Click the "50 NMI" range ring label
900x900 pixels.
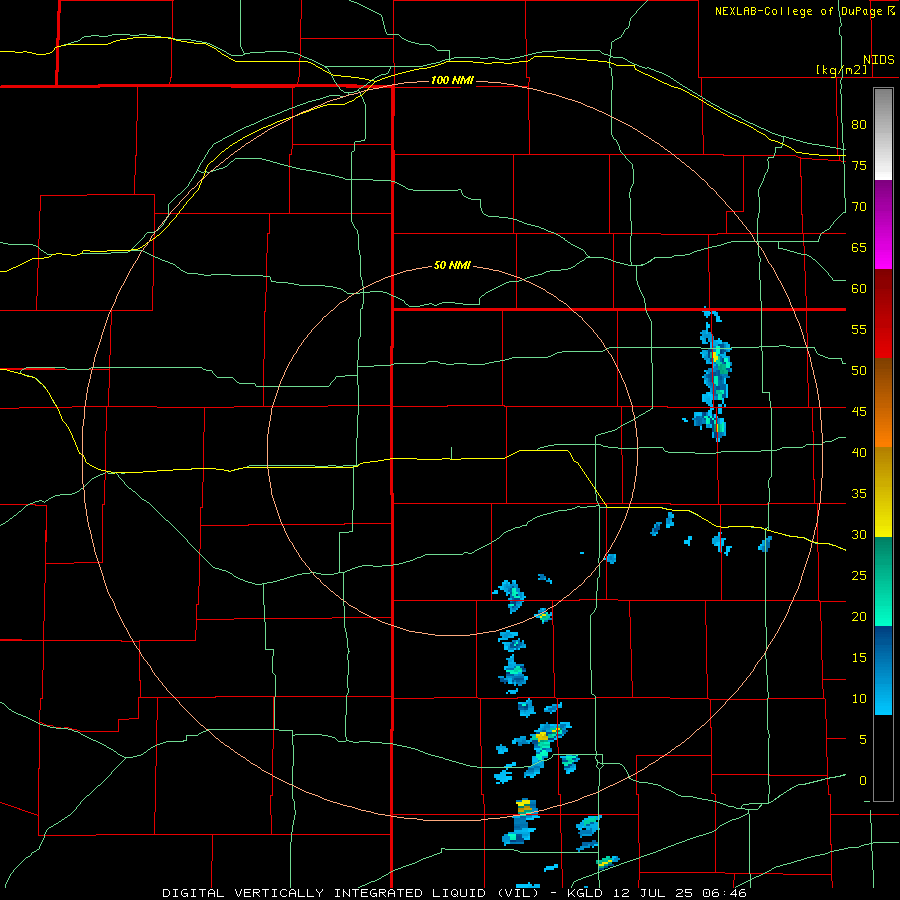tap(452, 265)
